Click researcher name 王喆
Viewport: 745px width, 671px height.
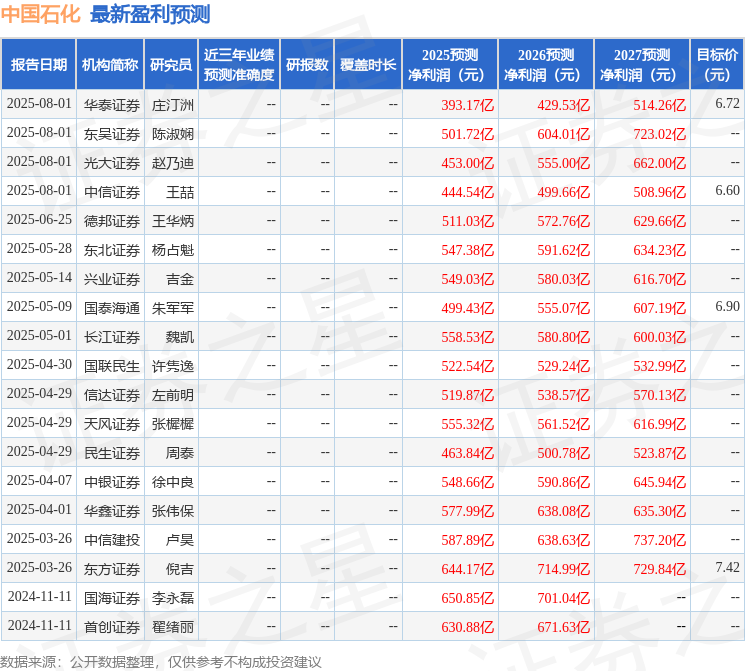(x=180, y=192)
